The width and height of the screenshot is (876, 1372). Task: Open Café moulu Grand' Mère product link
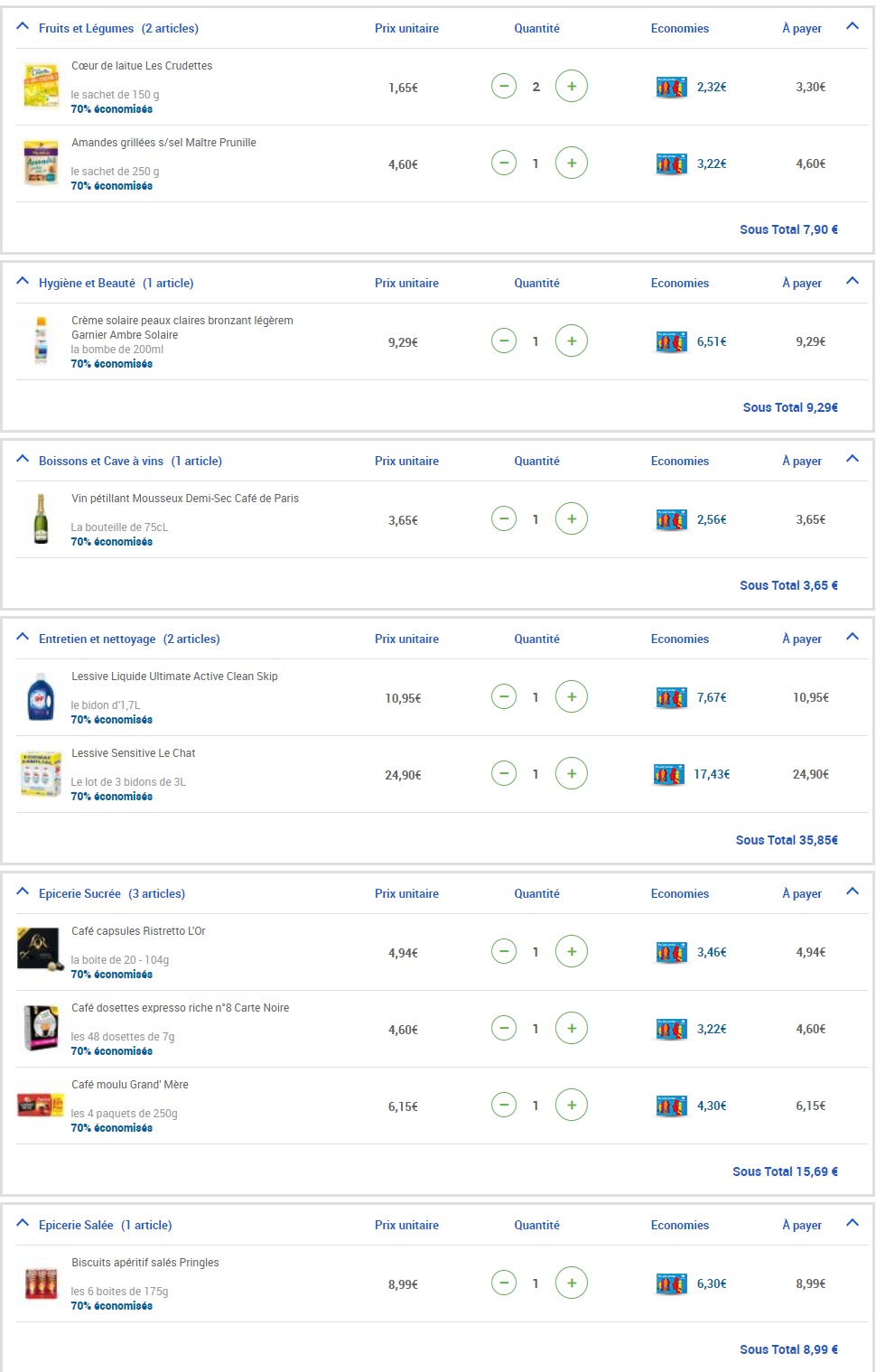pos(130,1085)
